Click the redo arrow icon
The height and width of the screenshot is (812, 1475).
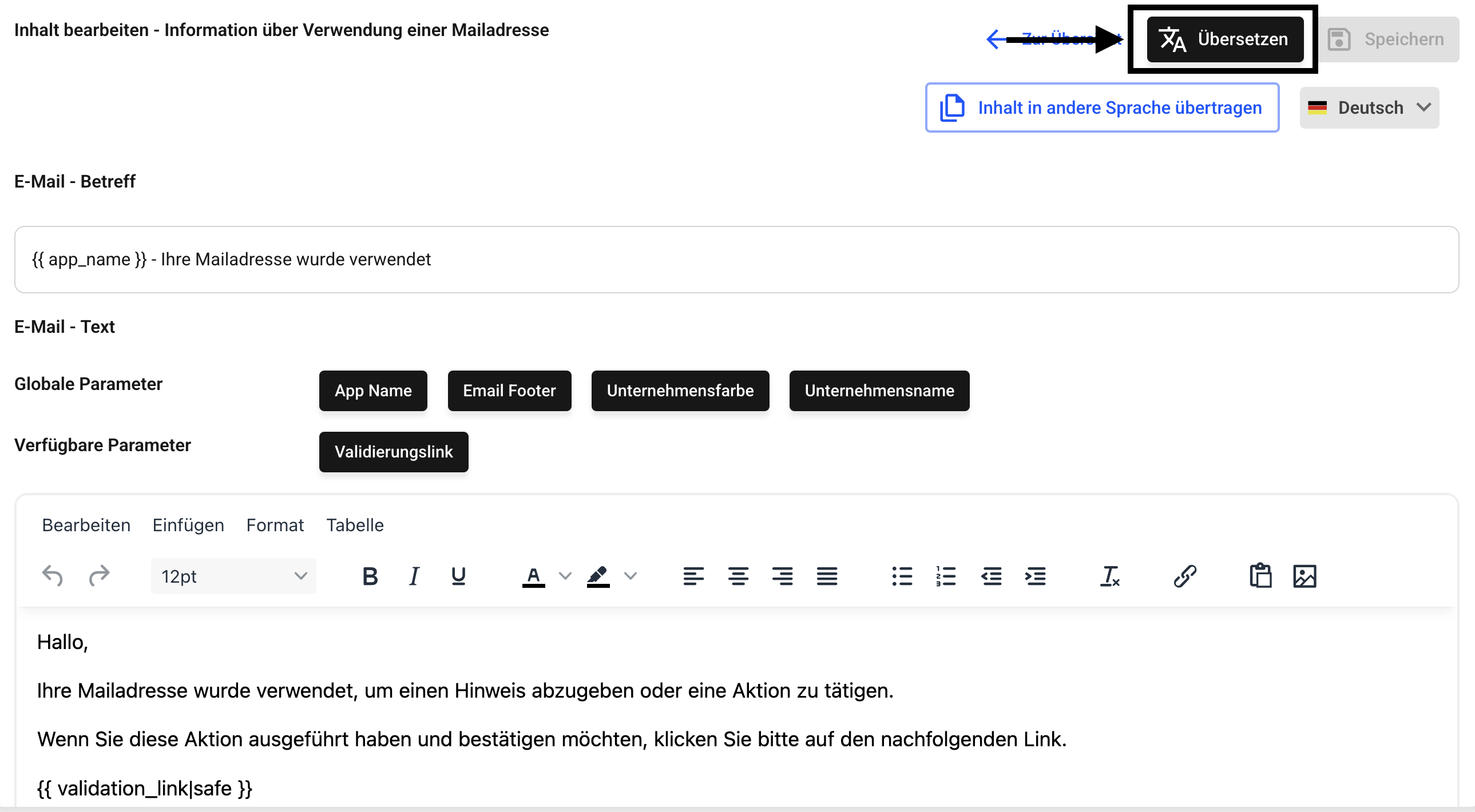point(99,576)
